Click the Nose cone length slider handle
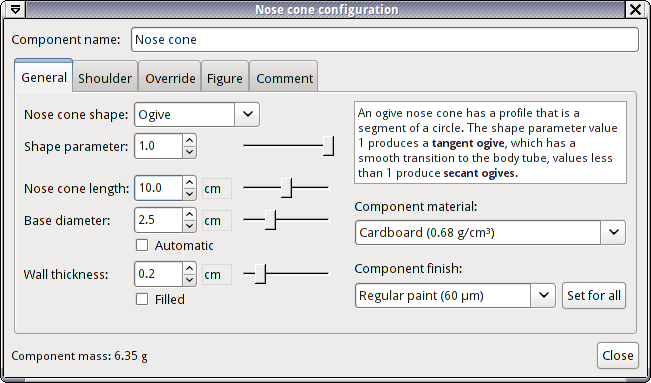Image resolution: width=651 pixels, height=383 pixels. pyautogui.click(x=286, y=188)
